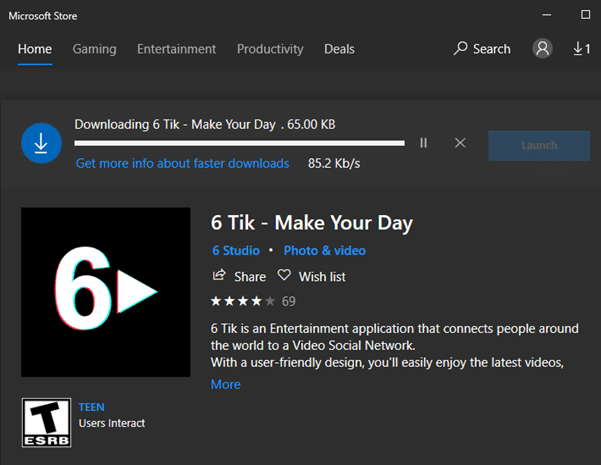
Task: Open the Home tab
Action: pos(35,49)
